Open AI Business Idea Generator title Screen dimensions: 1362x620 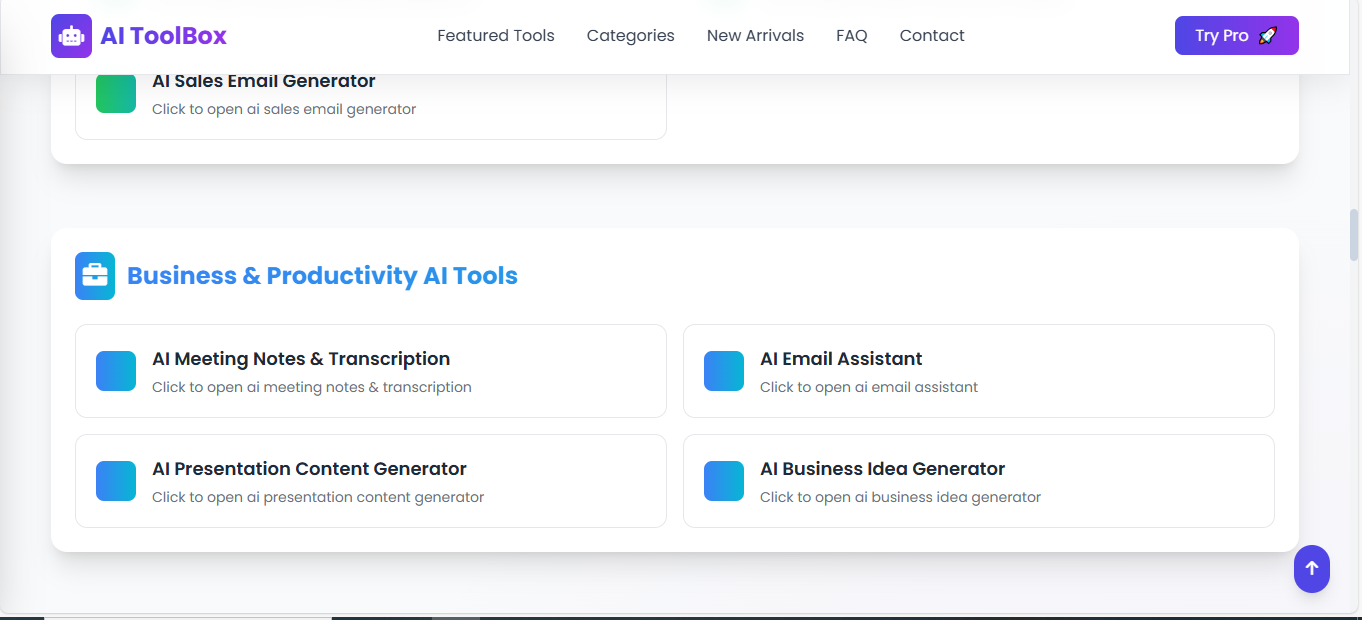point(882,469)
